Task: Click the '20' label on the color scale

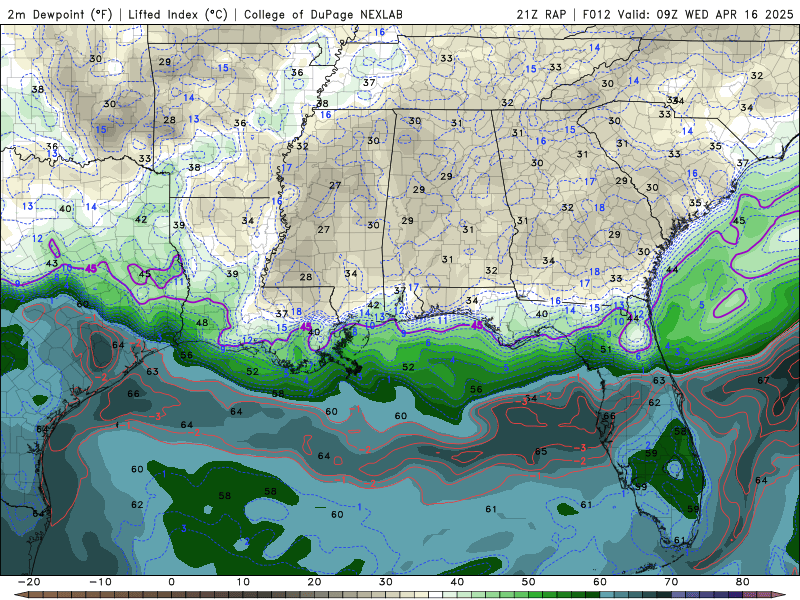Action: [314, 582]
